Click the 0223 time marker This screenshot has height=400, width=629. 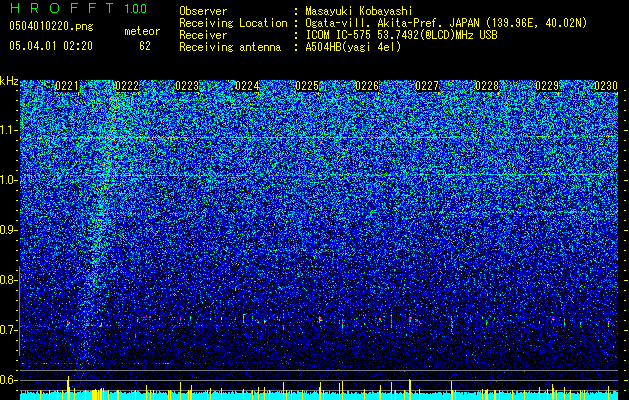pyautogui.click(x=187, y=86)
